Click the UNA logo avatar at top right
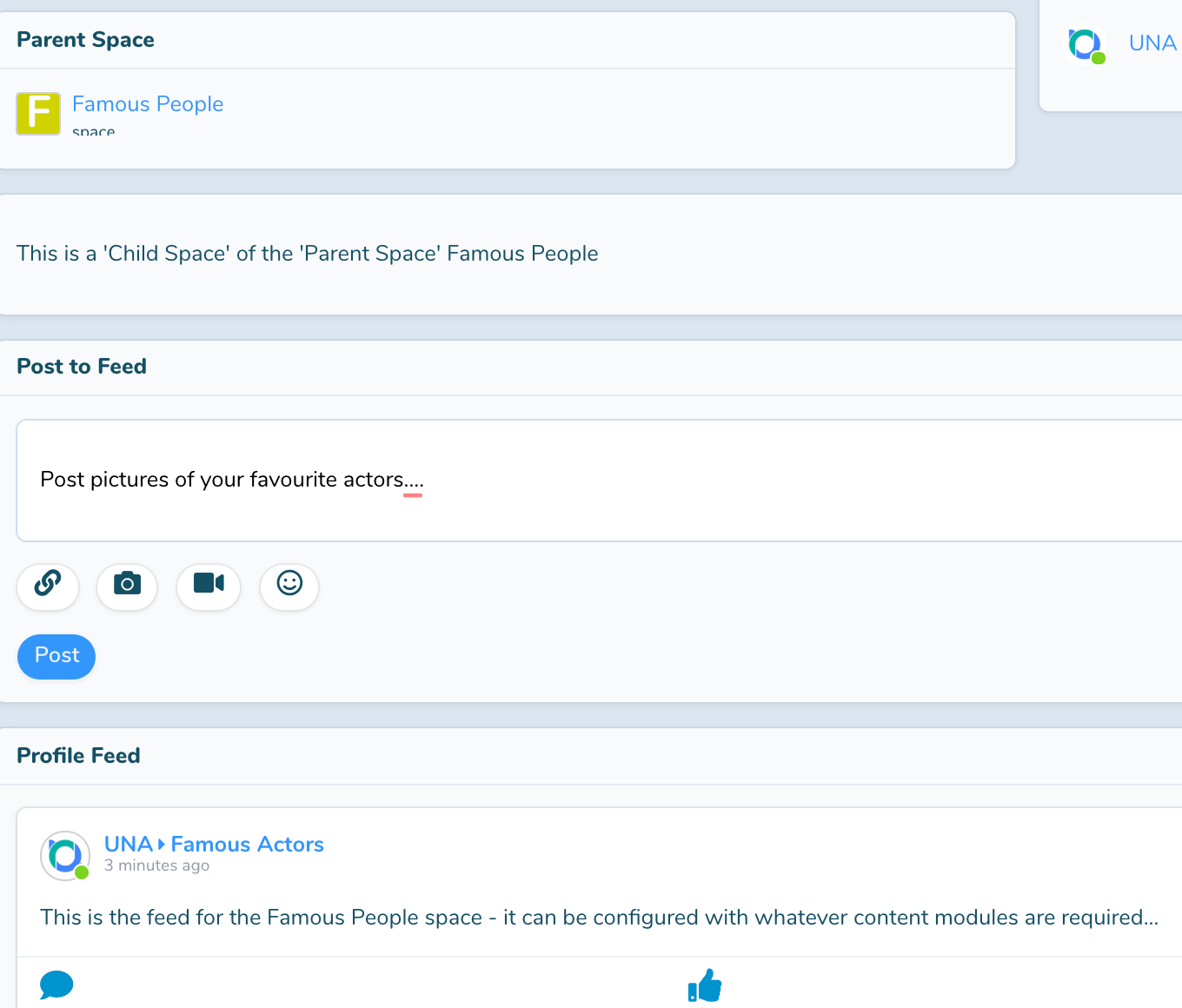The height and width of the screenshot is (1008, 1182). [1085, 44]
